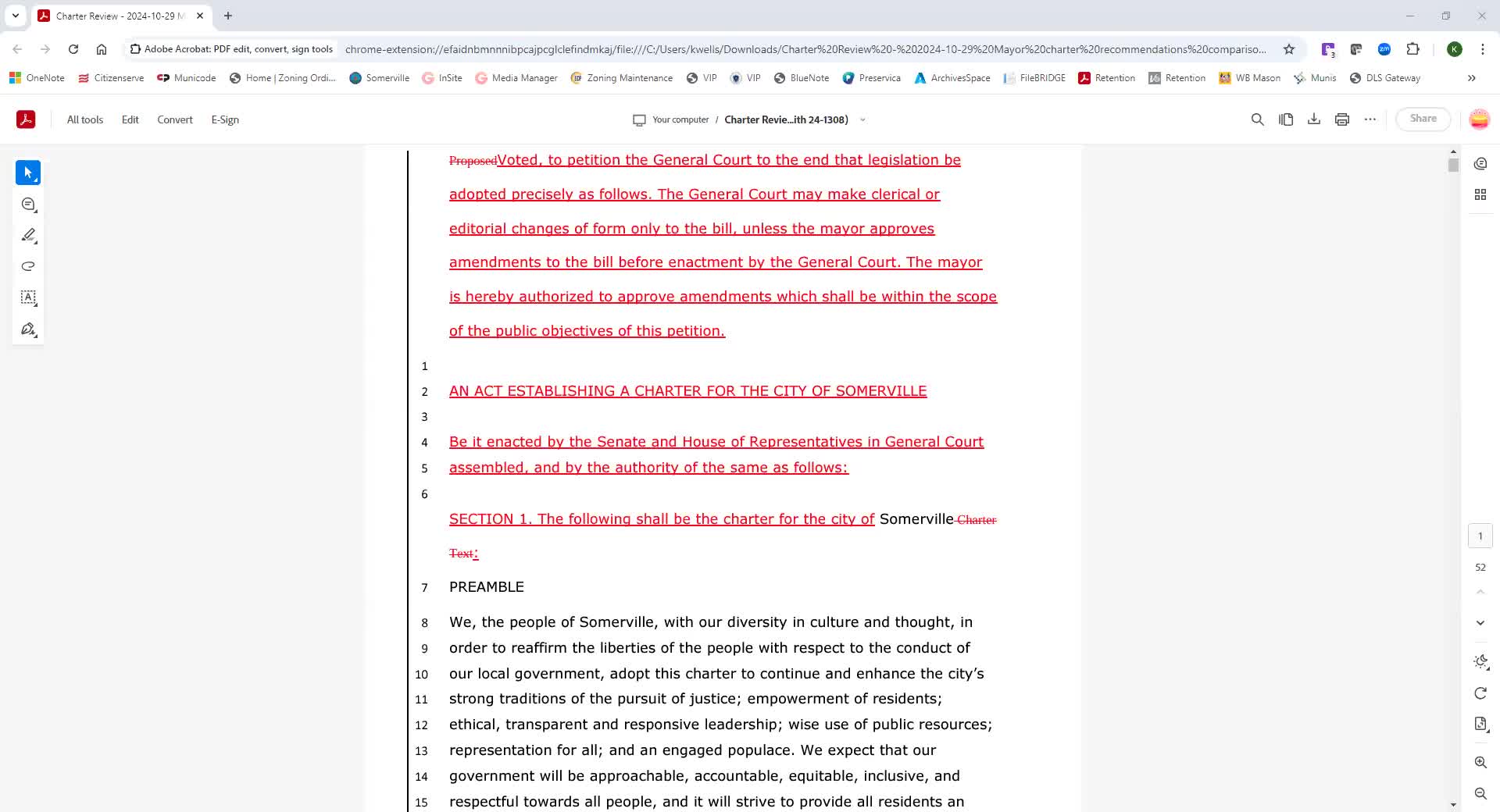Expand the file name dropdown chevron

(x=863, y=120)
